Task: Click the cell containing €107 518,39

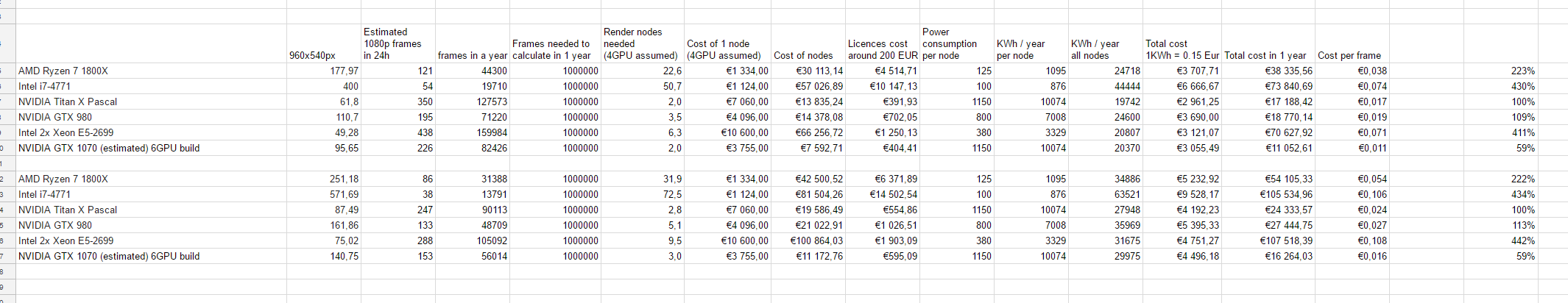Action: point(1268,240)
